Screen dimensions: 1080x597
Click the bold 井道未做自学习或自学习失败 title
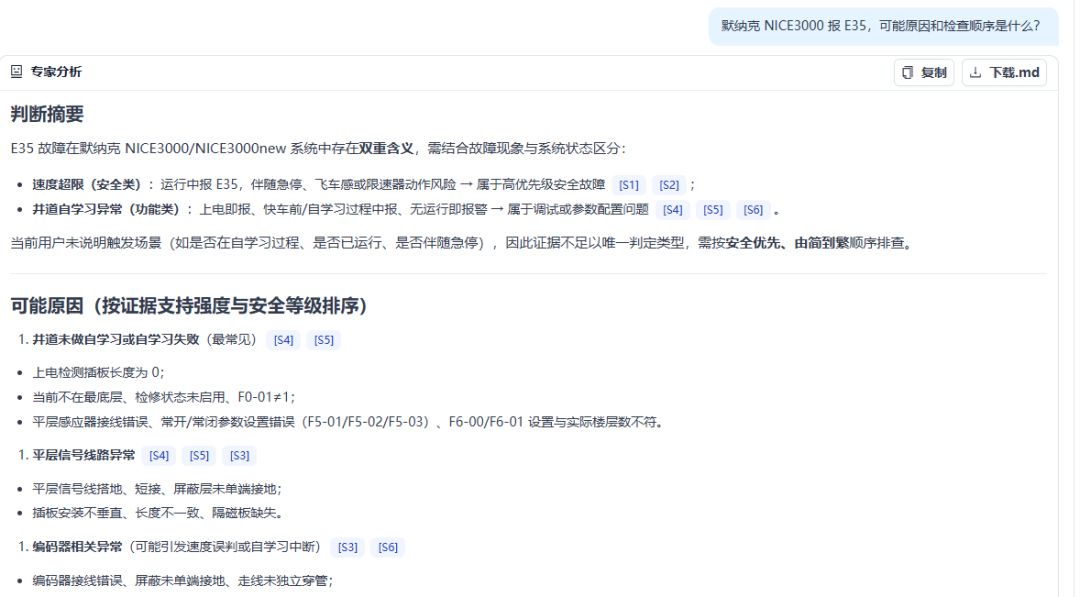pyautogui.click(x=116, y=339)
